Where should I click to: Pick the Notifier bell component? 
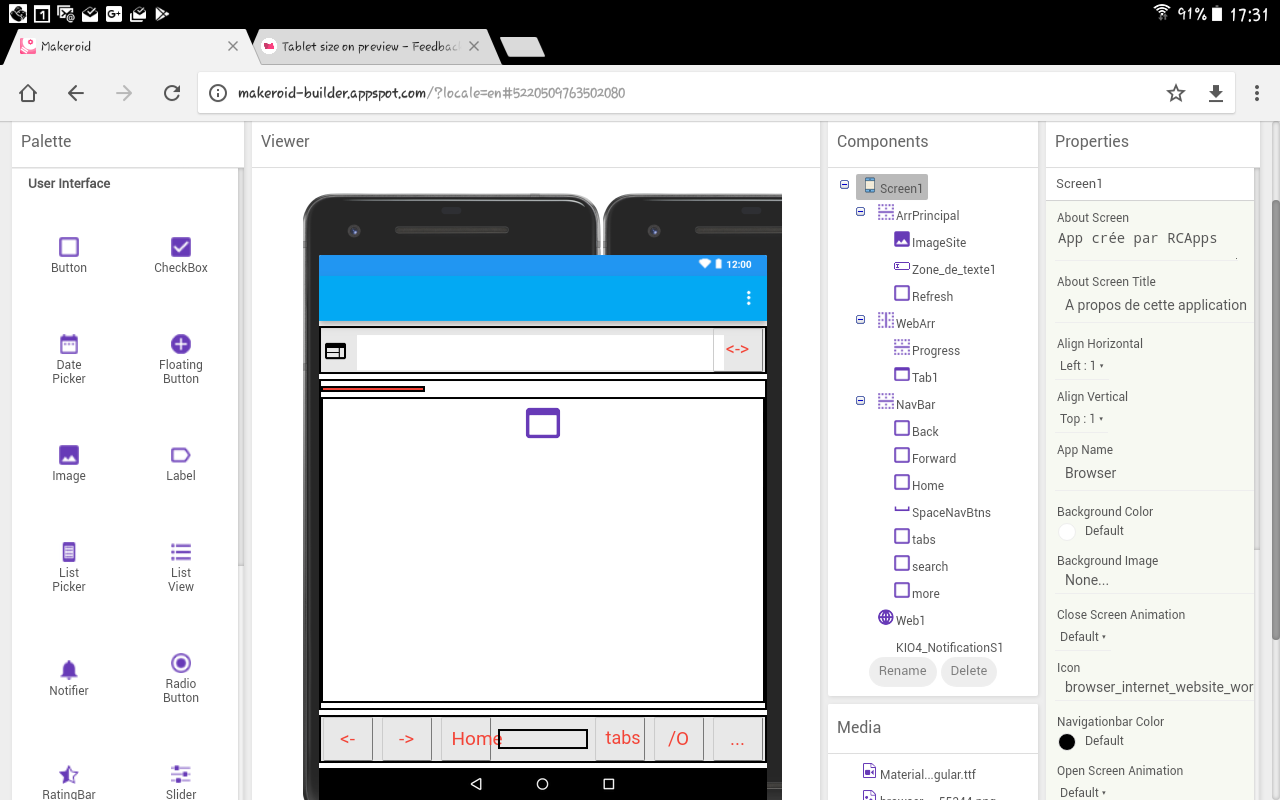[69, 677]
